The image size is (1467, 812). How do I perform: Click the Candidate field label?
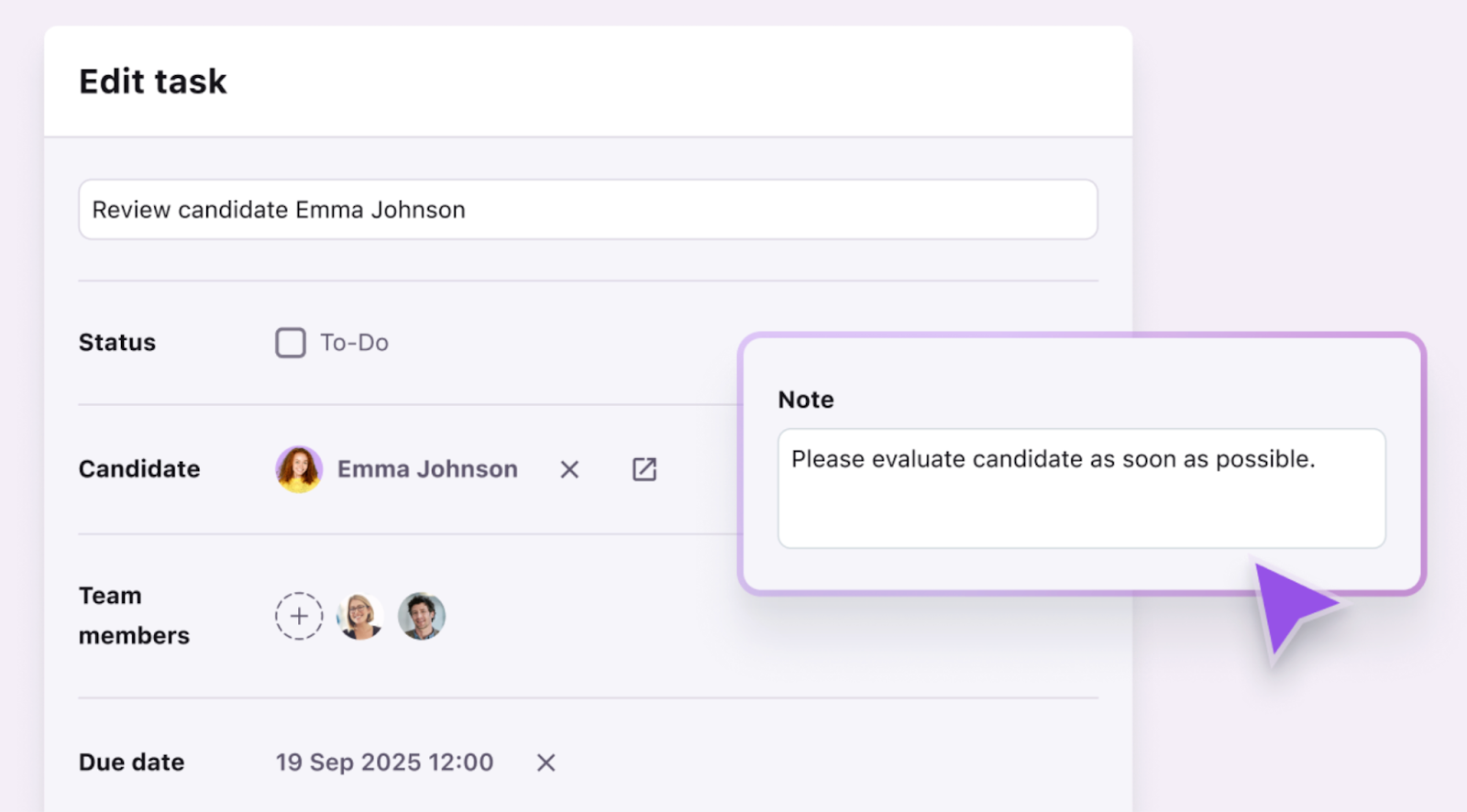pos(139,469)
